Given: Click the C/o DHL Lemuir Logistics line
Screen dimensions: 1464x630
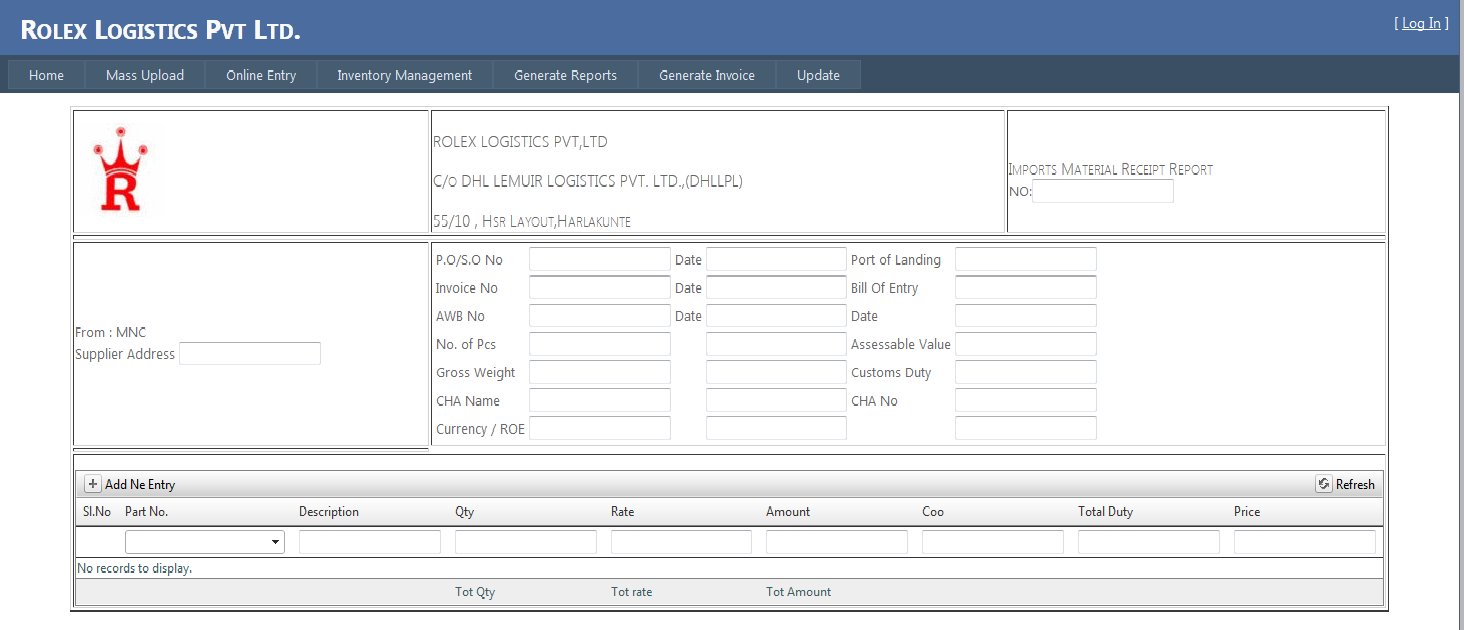Looking at the screenshot, I should 588,181.
